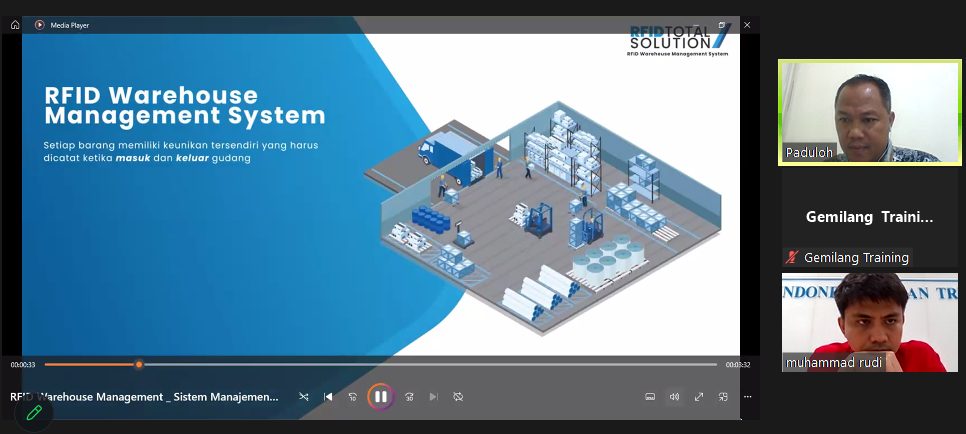This screenshot has width=966, height=434.
Task: Open the volume control
Action: pos(674,397)
